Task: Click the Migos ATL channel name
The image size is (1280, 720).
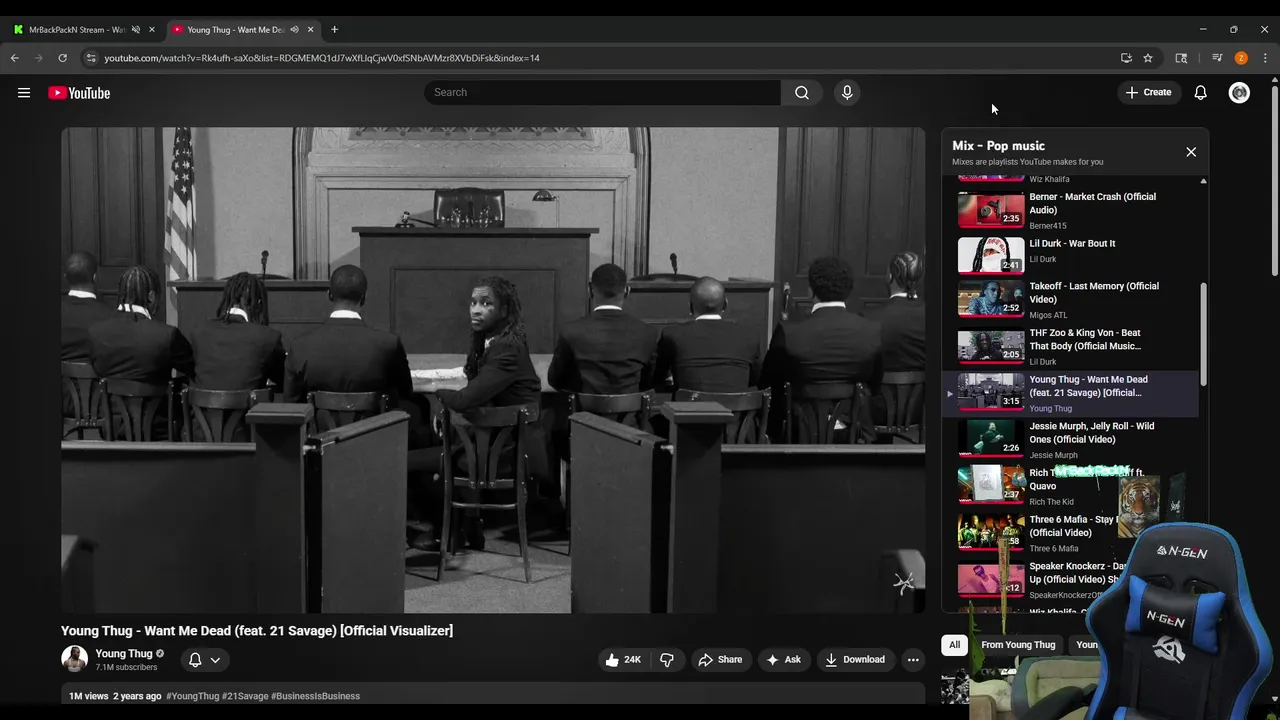Action: [1048, 315]
